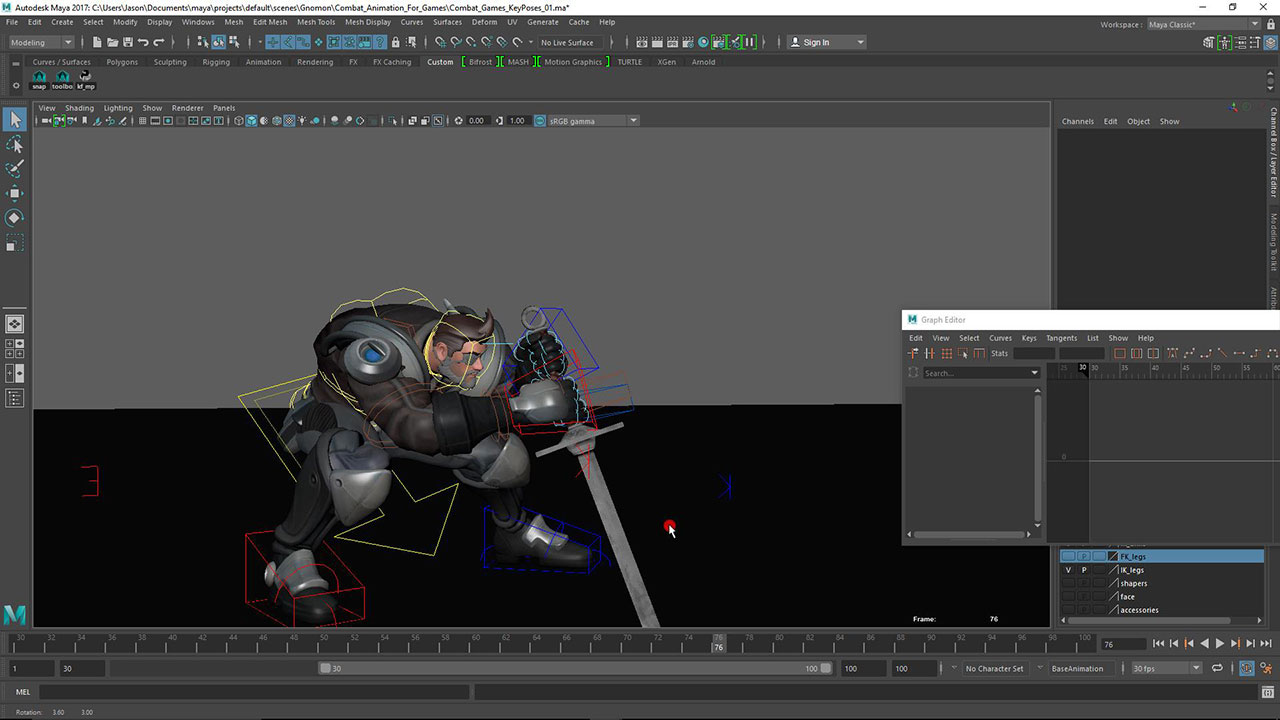The image size is (1280, 720).
Task: Click the Undo arrow icon in status line
Action: (x=143, y=42)
